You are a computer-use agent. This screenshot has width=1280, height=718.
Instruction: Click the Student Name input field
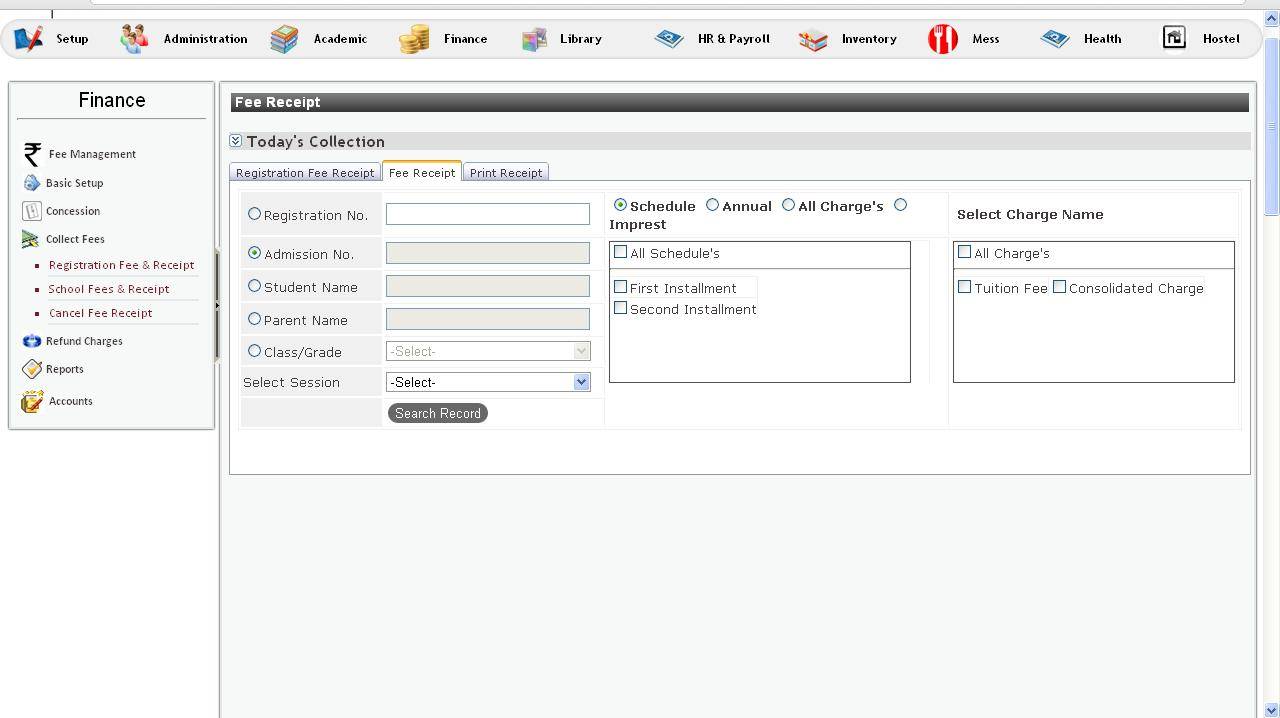pos(488,286)
